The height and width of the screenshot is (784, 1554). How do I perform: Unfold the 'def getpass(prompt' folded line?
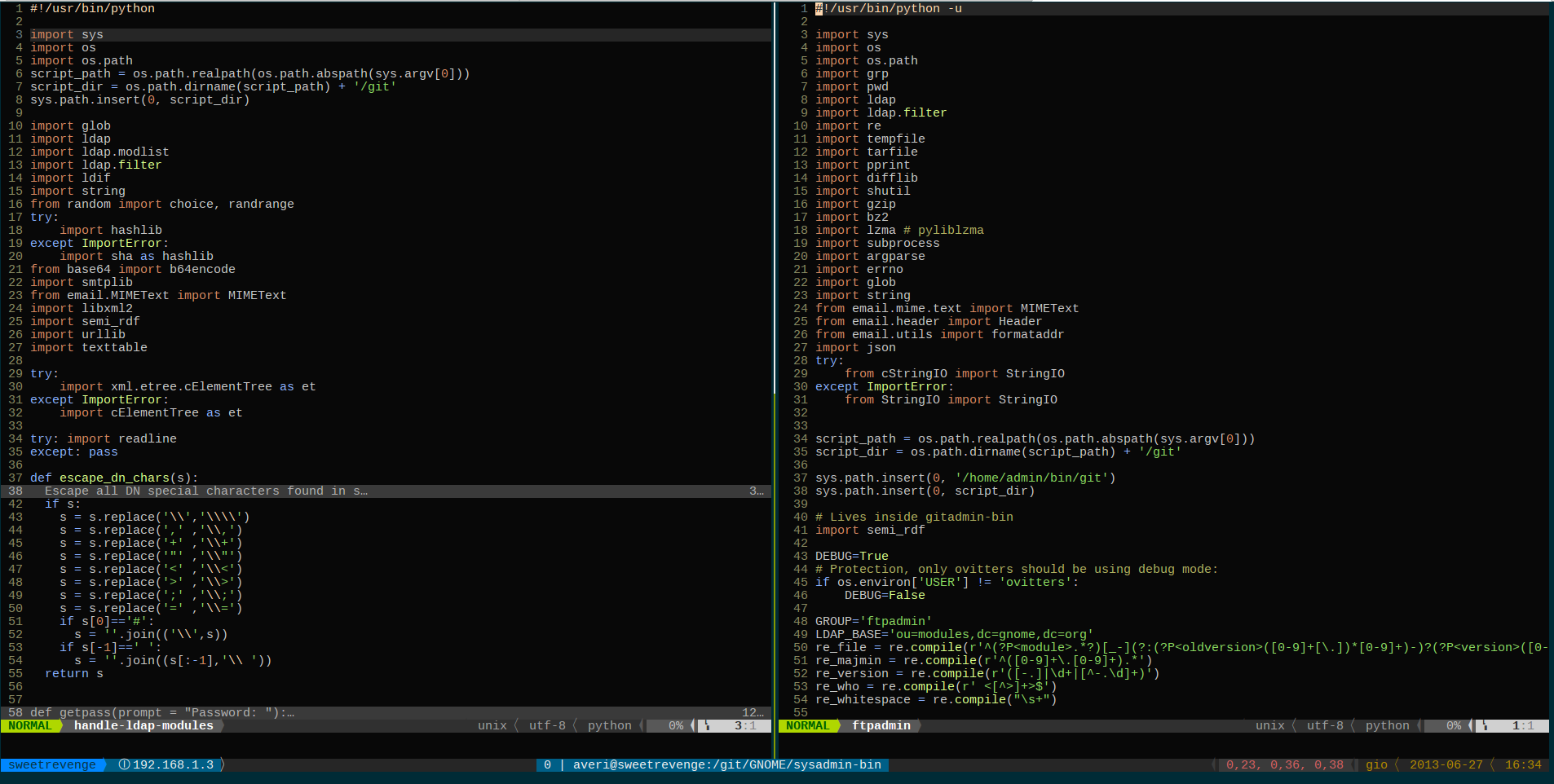coord(386,712)
